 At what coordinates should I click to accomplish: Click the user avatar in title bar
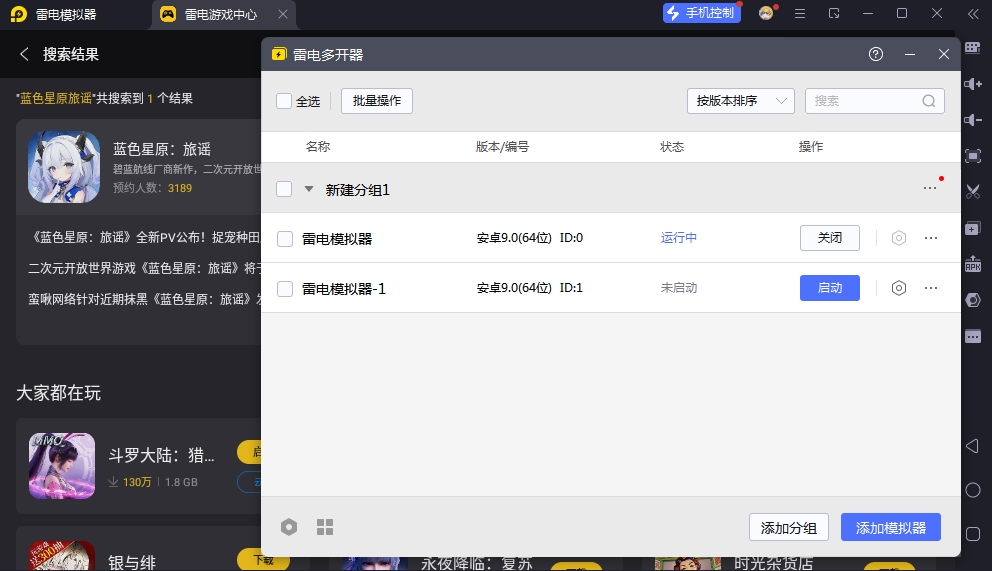[766, 13]
